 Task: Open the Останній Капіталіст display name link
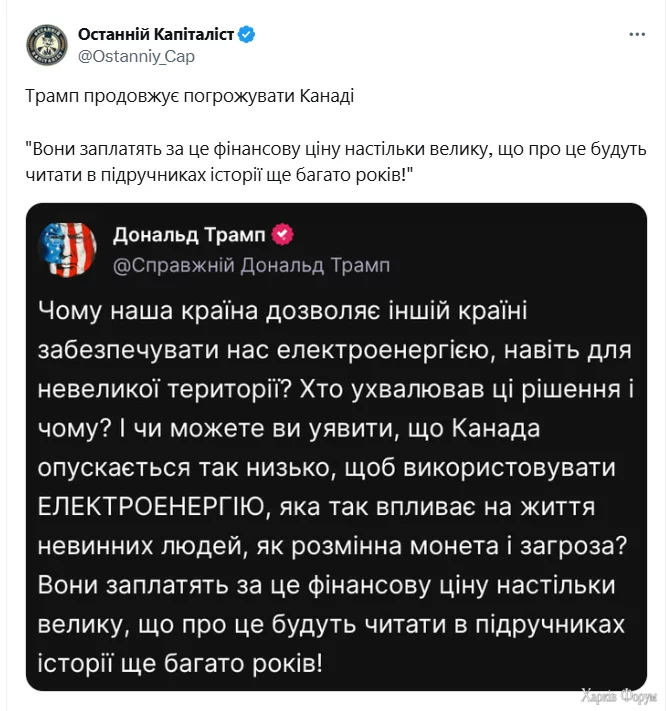[156, 35]
